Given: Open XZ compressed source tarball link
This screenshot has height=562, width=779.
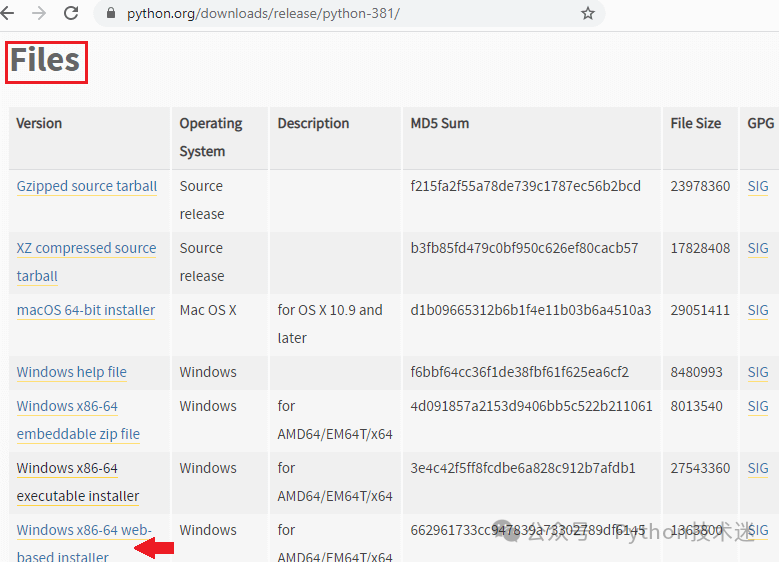Looking at the screenshot, I should [86, 262].
